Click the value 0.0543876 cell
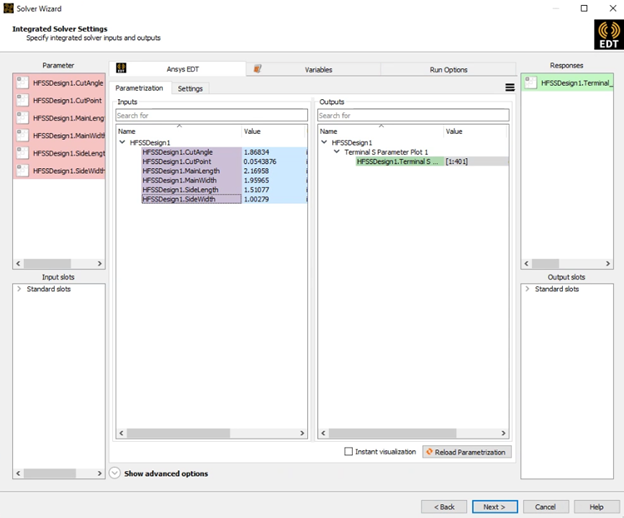 (274, 162)
